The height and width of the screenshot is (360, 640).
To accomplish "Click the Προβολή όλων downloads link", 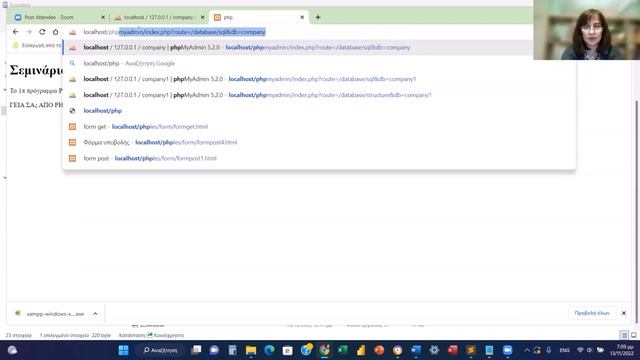I will tap(592, 313).
